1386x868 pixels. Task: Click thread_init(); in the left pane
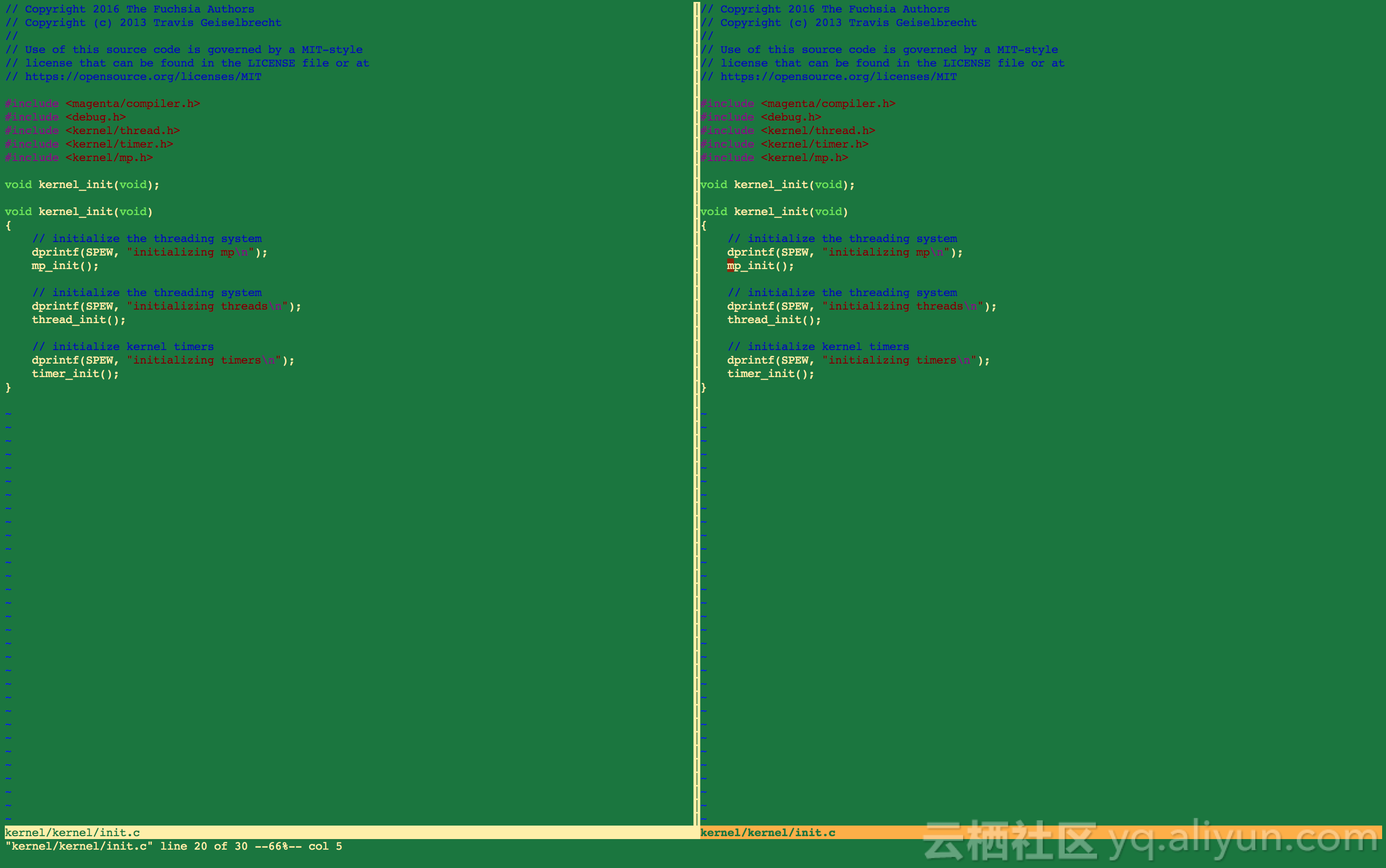pos(79,320)
